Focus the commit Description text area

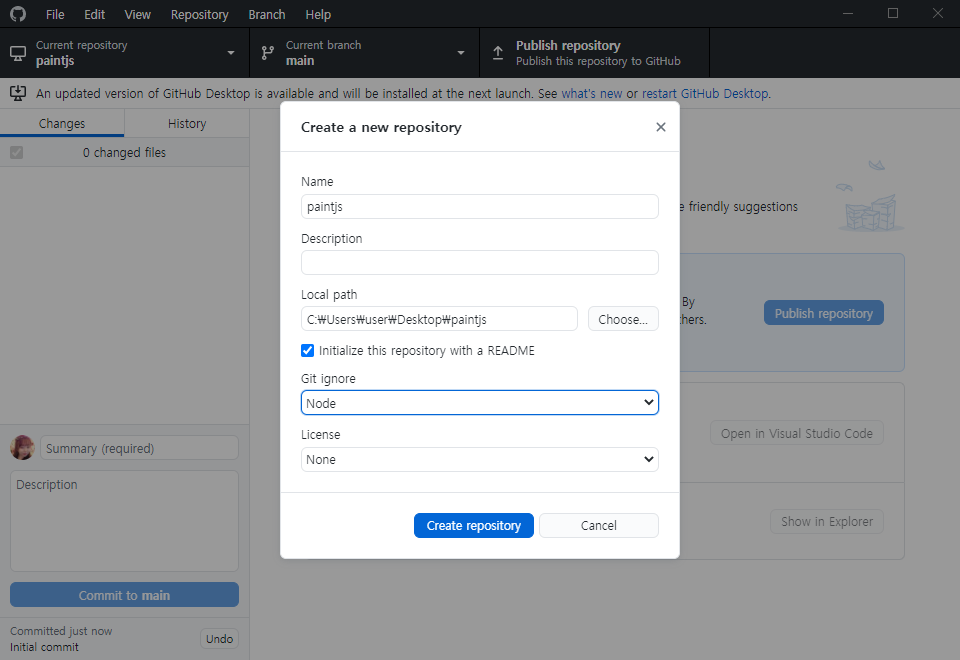pyautogui.click(x=124, y=521)
